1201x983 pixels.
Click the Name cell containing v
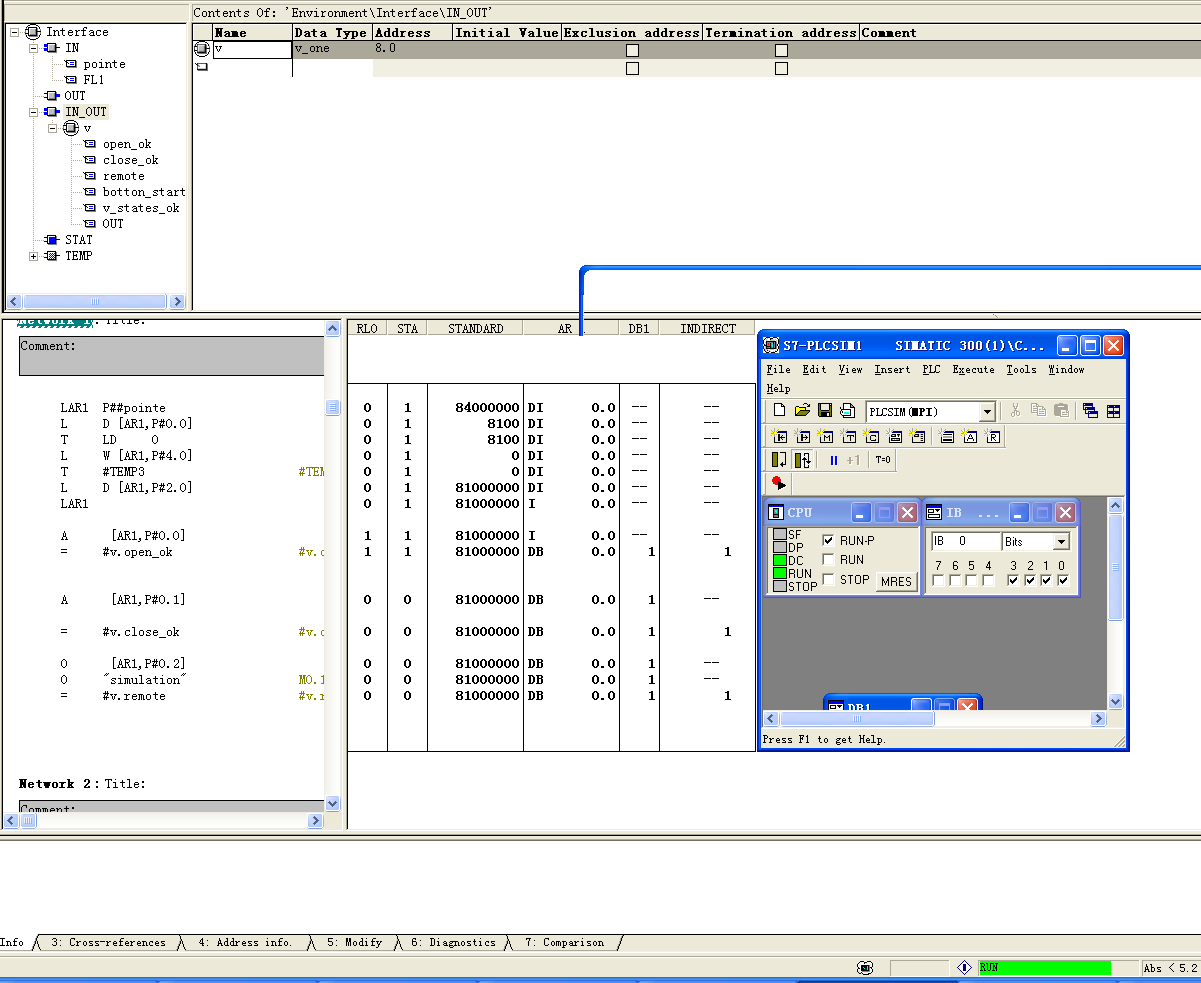252,48
